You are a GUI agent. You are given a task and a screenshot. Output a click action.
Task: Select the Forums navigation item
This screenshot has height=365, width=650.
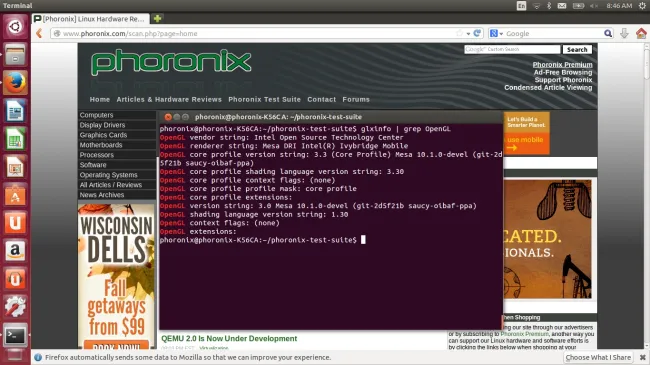[356, 100]
